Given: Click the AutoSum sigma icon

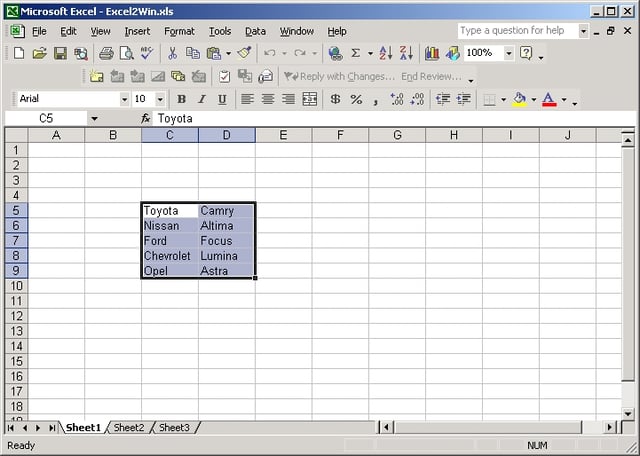Looking at the screenshot, I should coord(356,53).
